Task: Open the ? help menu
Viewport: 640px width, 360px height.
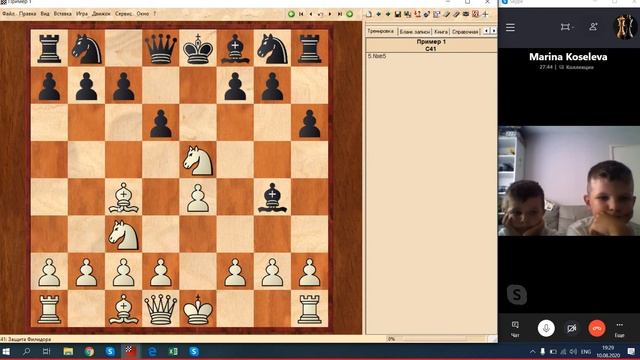Action: coord(155,14)
